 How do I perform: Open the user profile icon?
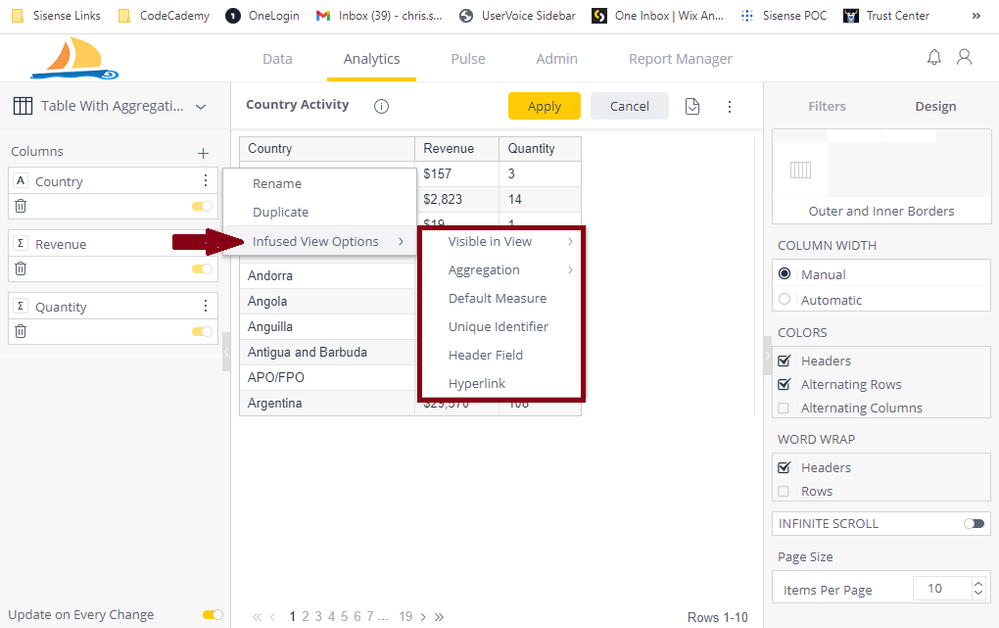click(964, 58)
